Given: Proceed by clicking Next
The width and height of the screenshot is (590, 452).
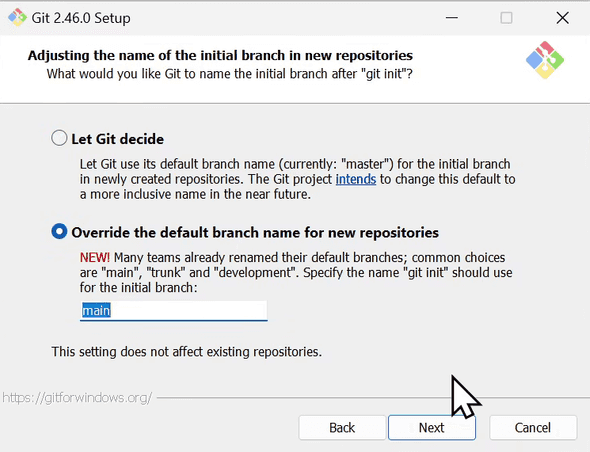Looking at the screenshot, I should pyautogui.click(x=432, y=428).
